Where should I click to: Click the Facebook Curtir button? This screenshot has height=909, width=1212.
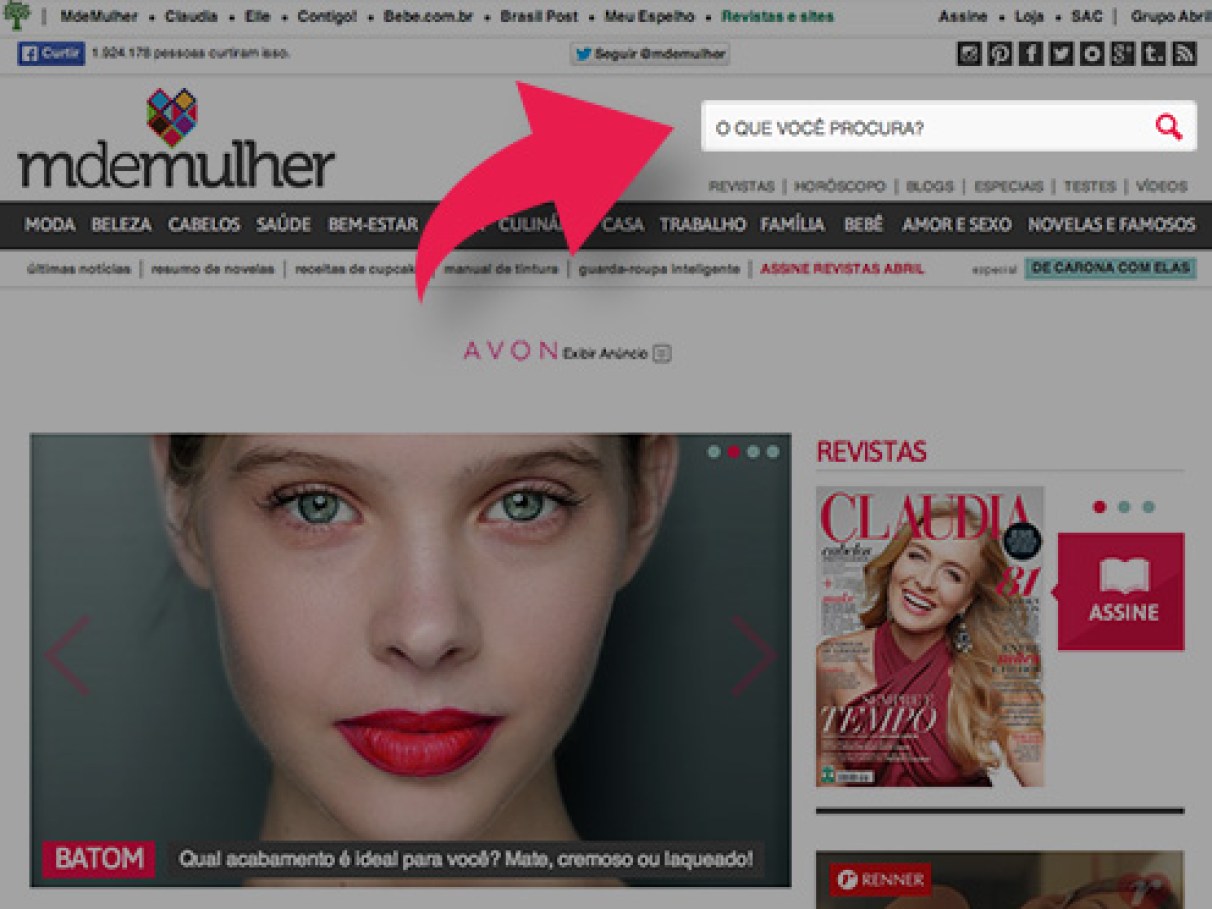point(51,54)
